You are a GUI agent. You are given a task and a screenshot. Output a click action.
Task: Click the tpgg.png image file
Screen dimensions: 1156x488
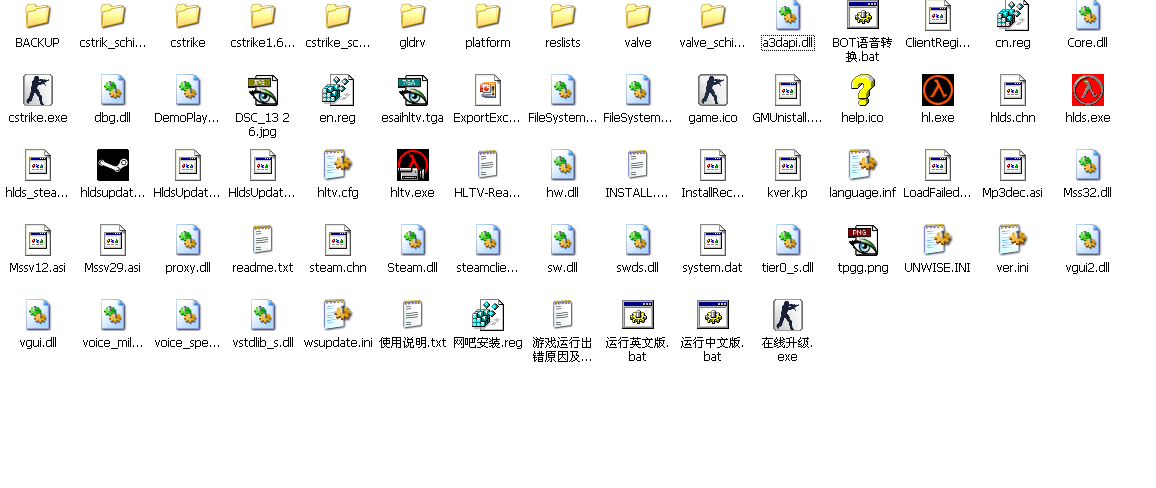tap(862, 240)
